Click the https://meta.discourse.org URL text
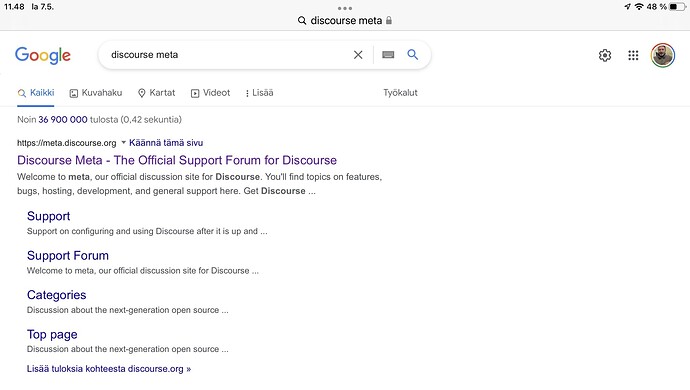The image size is (690, 390). pos(66,143)
